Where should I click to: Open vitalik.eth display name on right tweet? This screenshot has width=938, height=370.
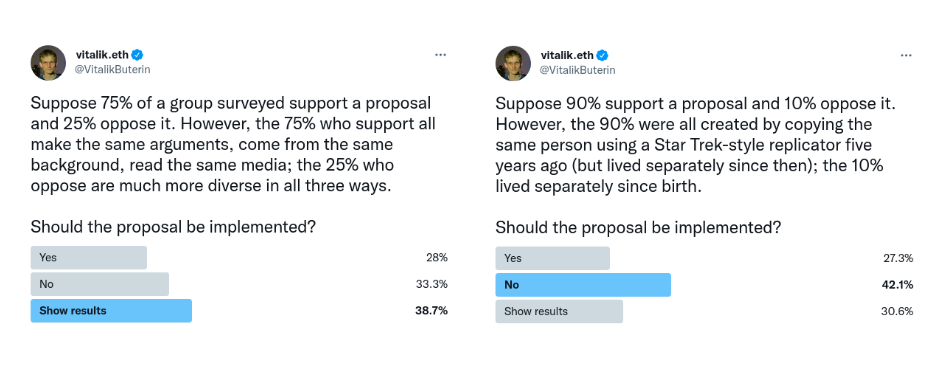point(567,55)
